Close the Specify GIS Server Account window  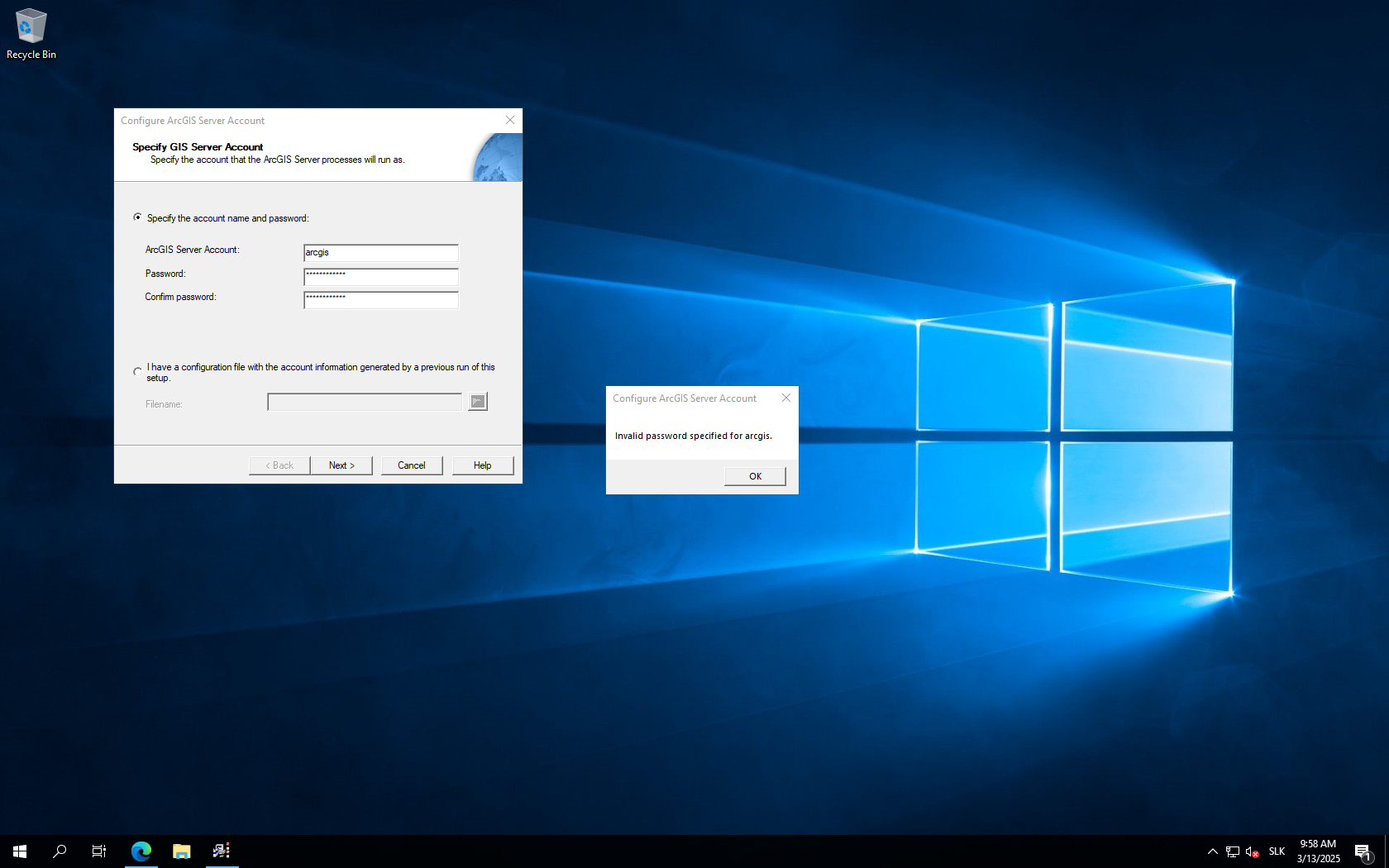(510, 120)
